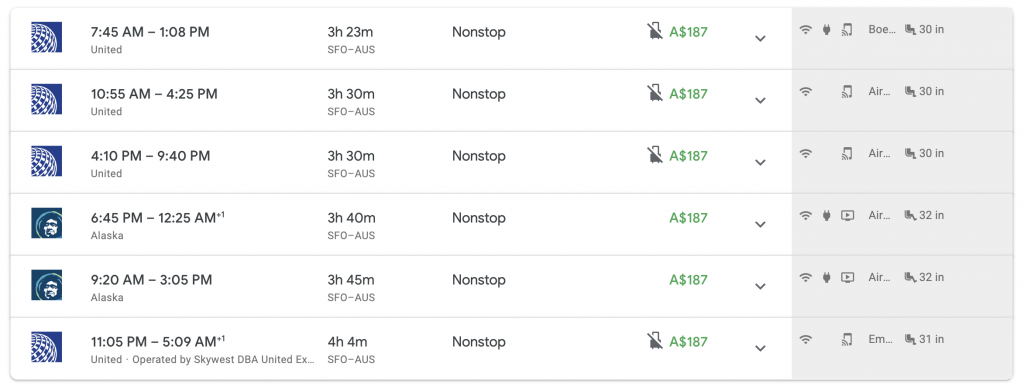
Task: Expand the 6:45 PM Alaska flight row
Action: [x=760, y=225]
